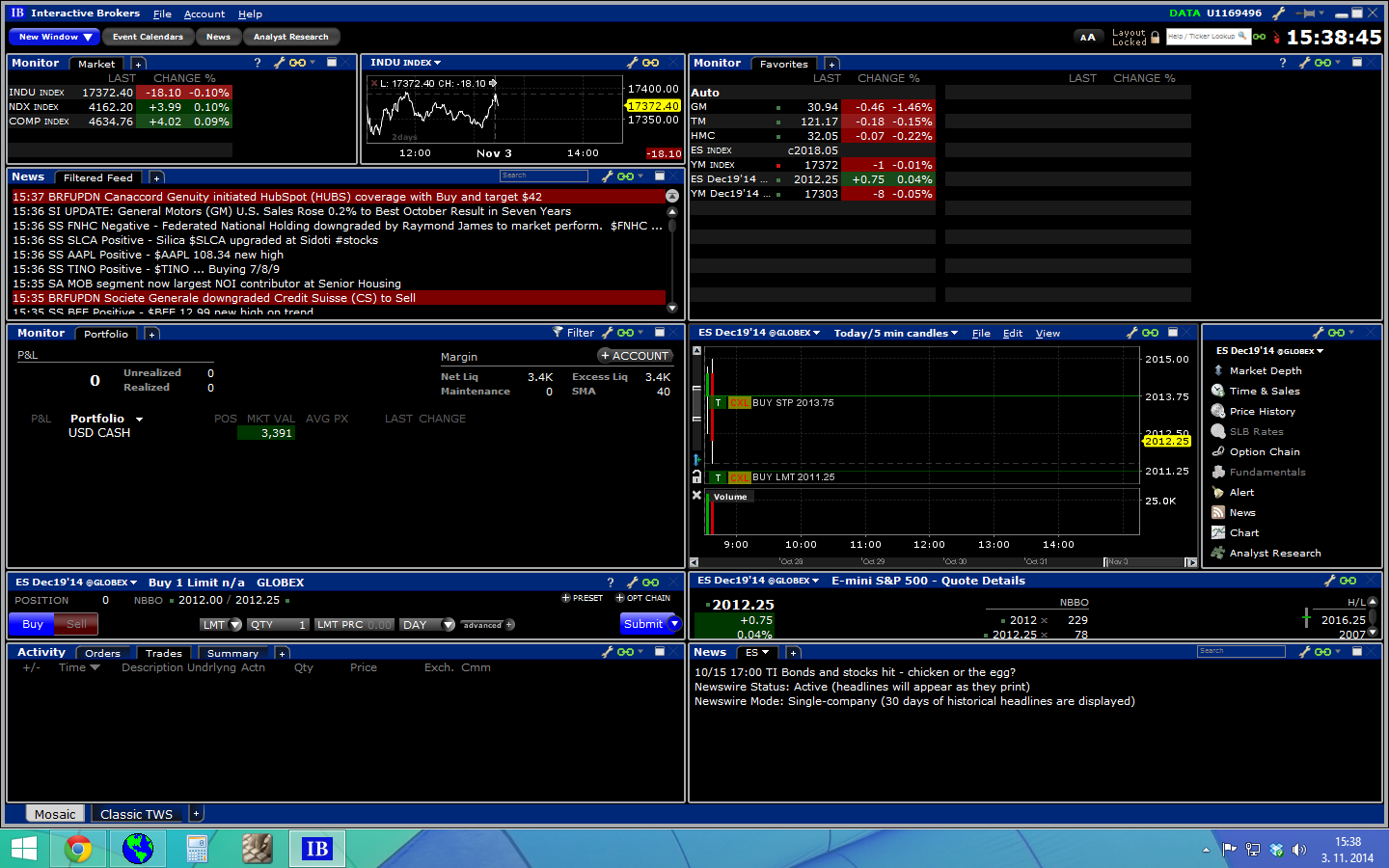Click the lock icon beside the ES chart
1389x868 pixels.
click(x=696, y=476)
